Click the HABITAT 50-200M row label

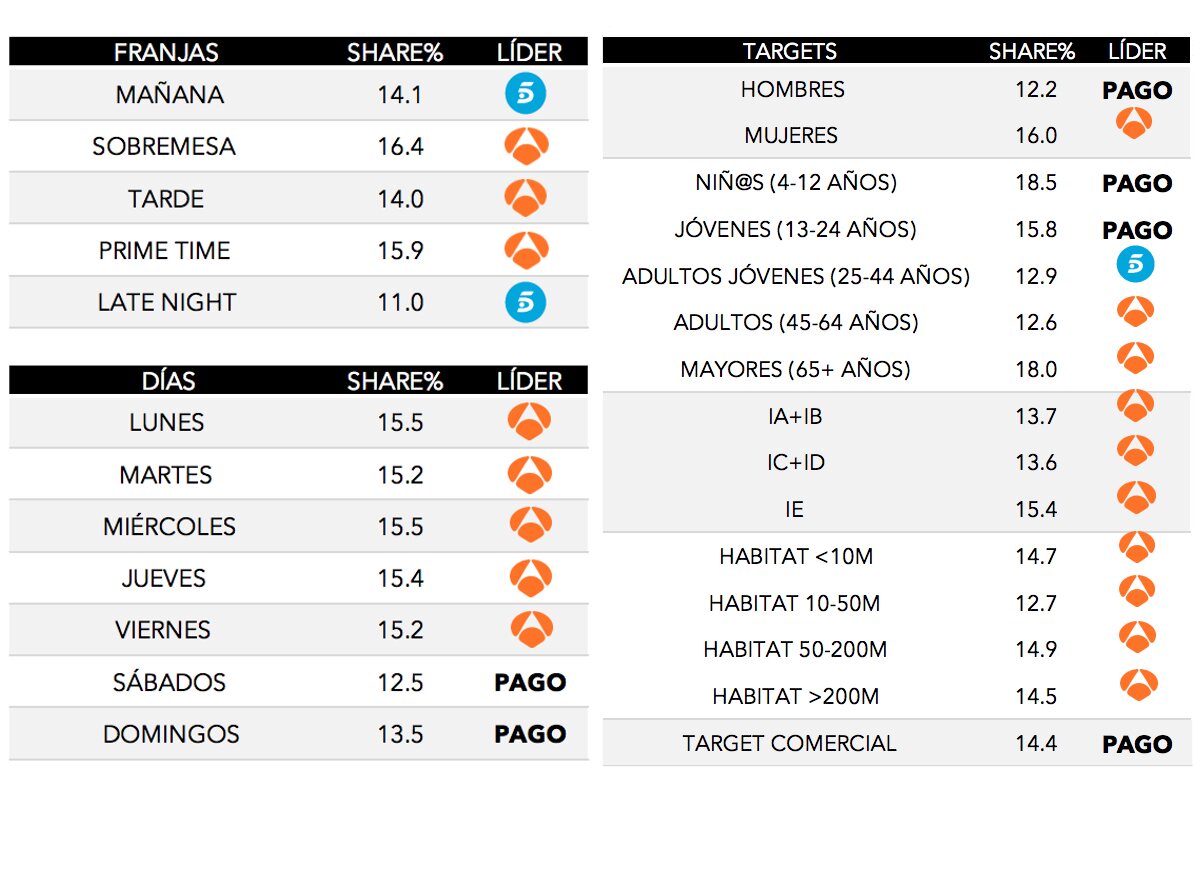pos(795,650)
